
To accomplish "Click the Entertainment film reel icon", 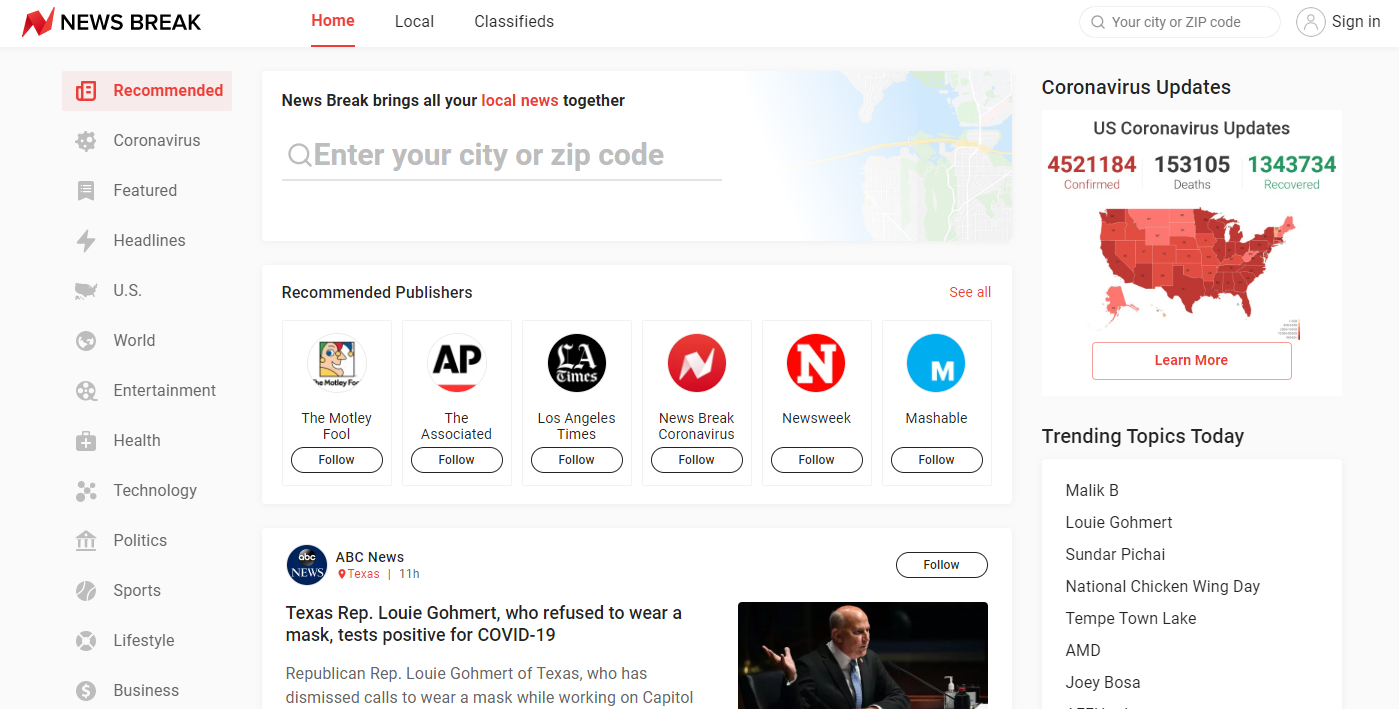I will point(86,391).
